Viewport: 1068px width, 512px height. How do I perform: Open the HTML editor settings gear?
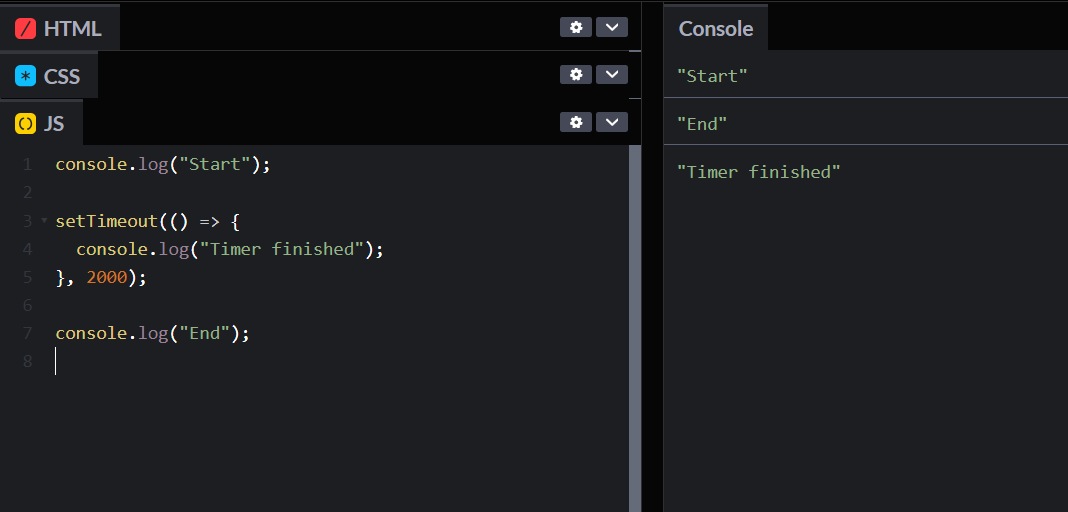575,27
